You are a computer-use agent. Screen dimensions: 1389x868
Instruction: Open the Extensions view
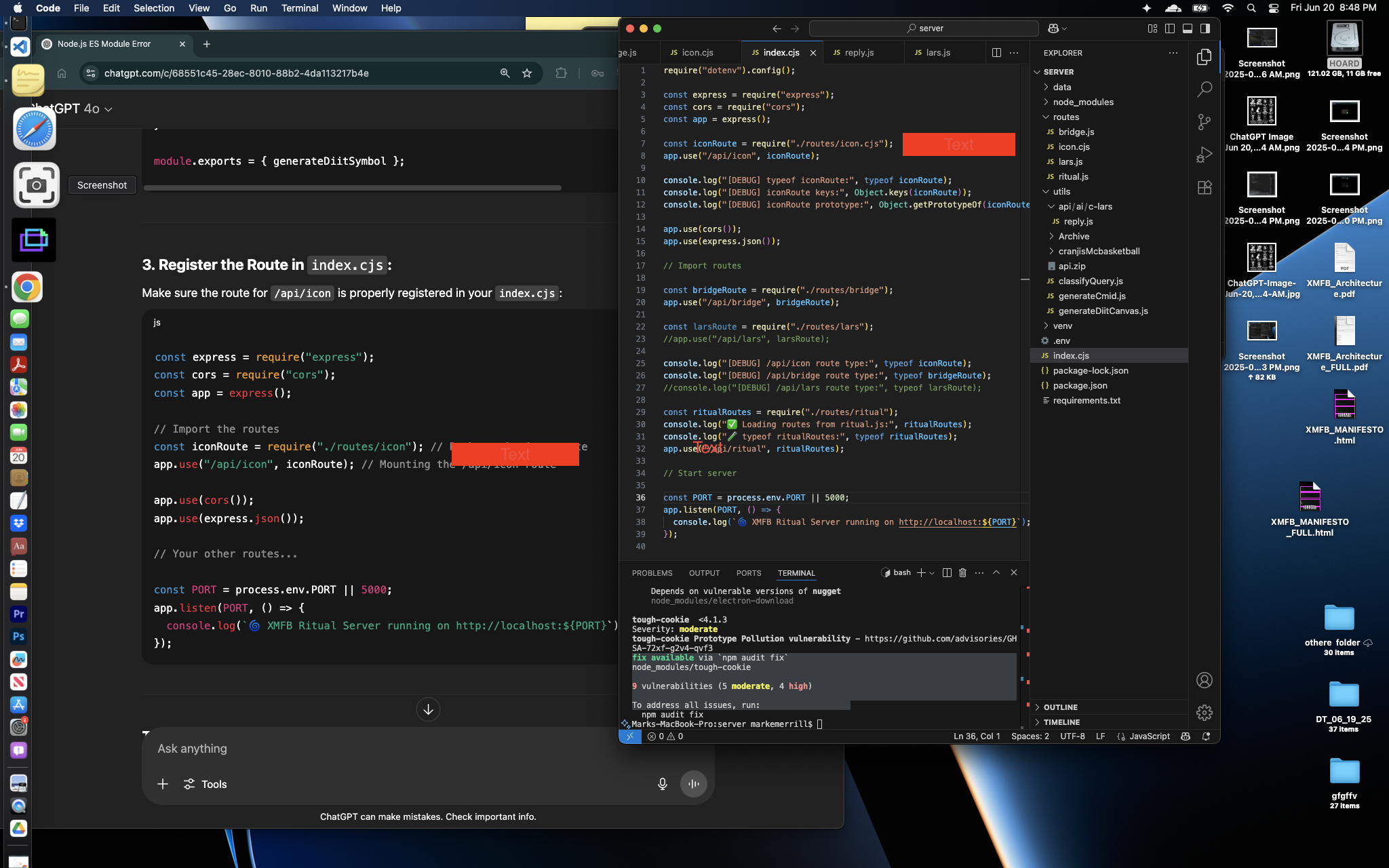[x=1205, y=188]
